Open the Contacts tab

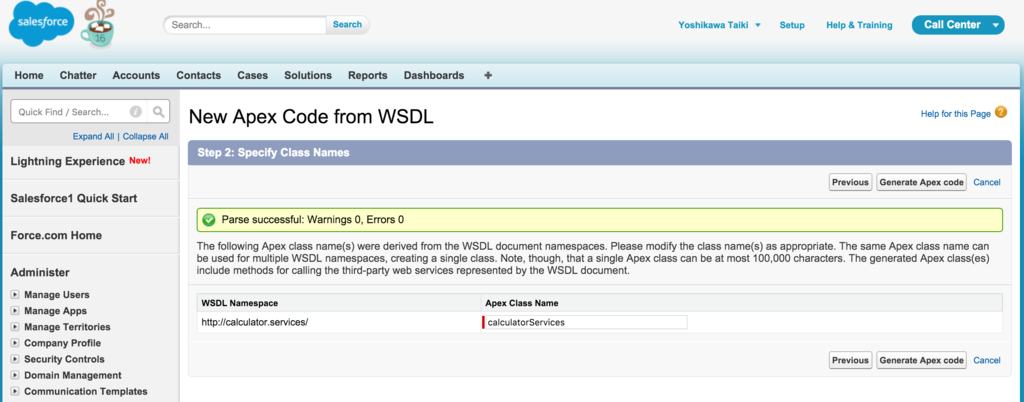[199, 75]
